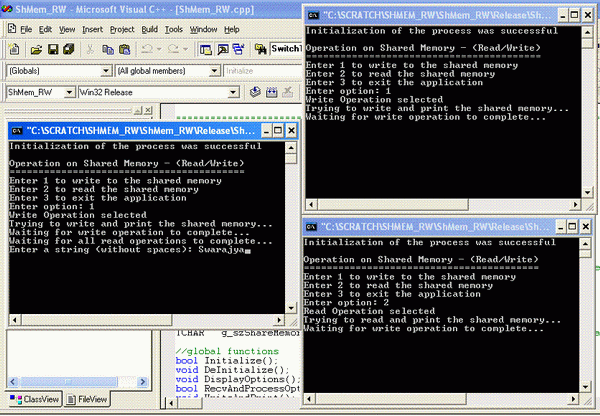
Task: Close the workspace pane with its X
Action: (x=148, y=111)
